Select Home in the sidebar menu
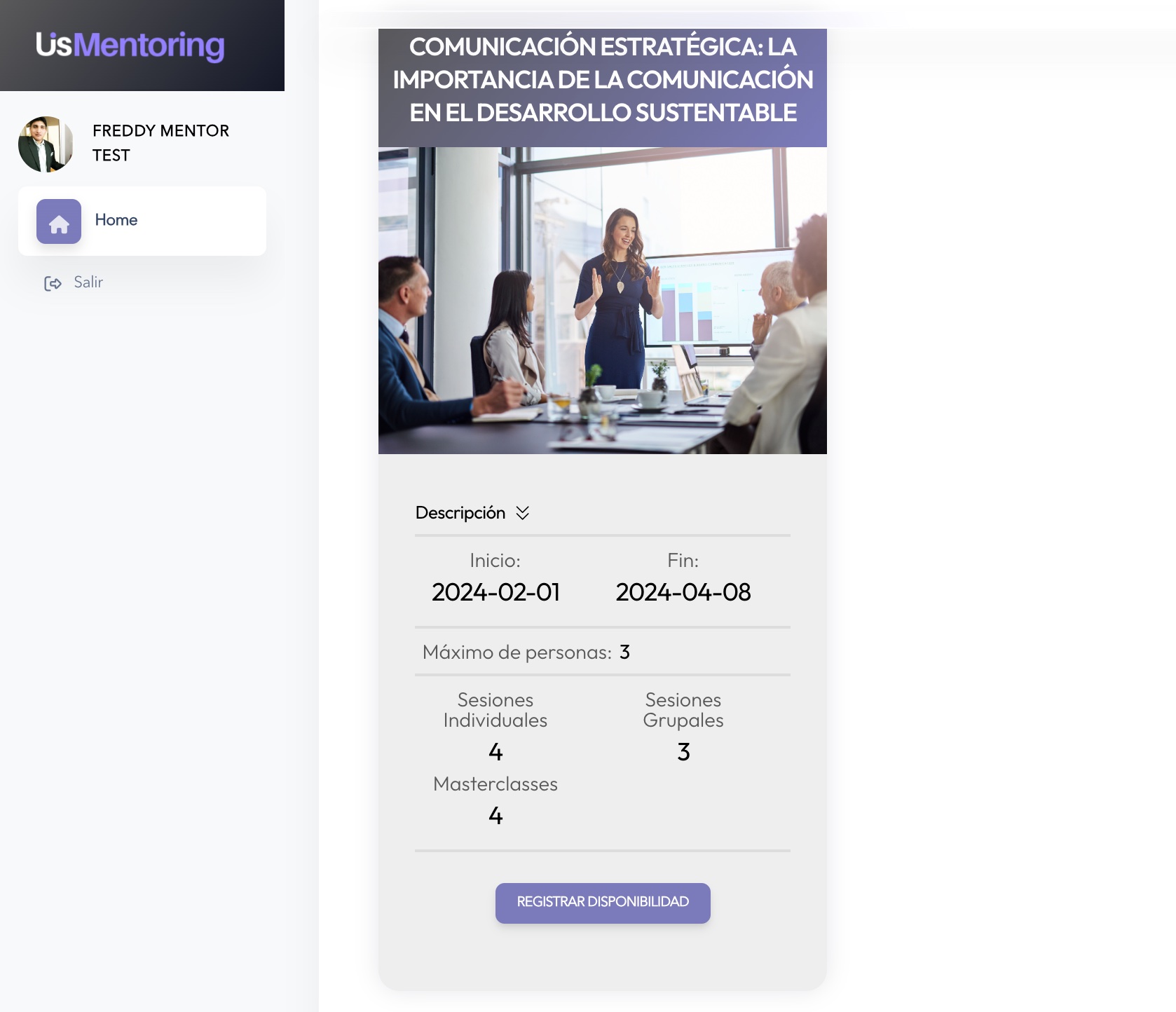Screen dimensions: 1176x1012 pos(116,220)
